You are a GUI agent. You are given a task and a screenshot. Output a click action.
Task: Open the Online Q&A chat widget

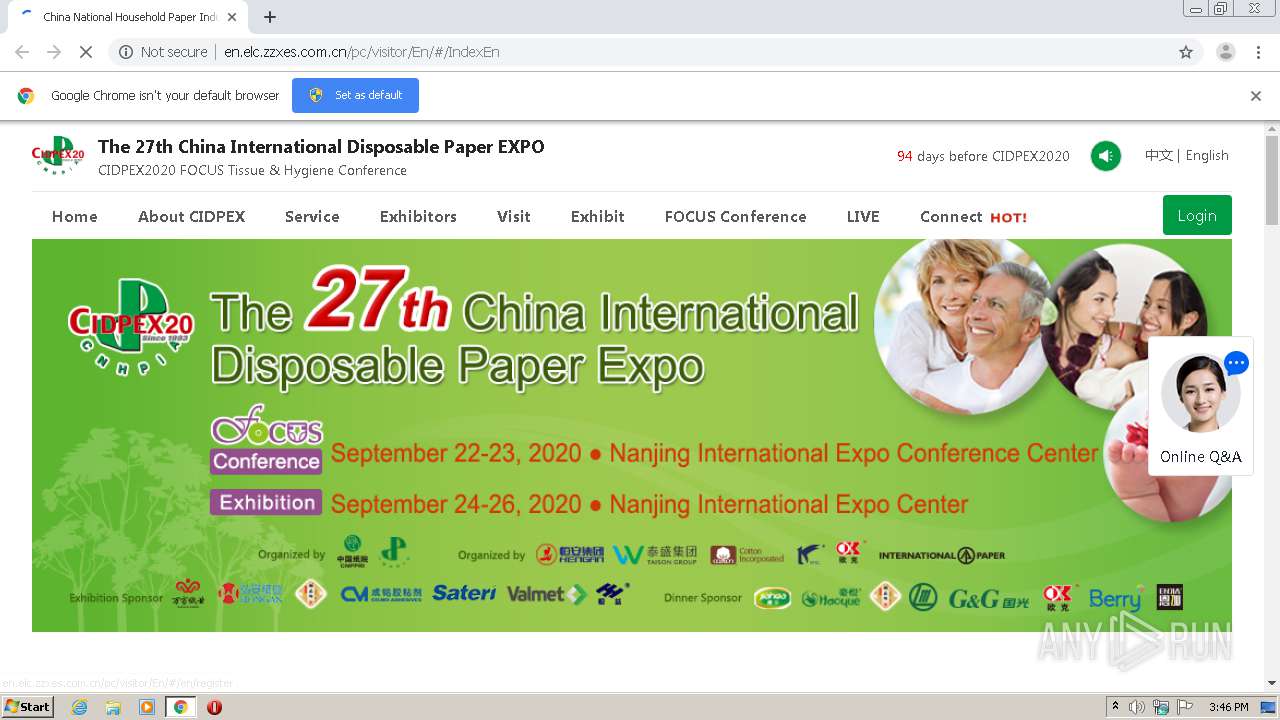(1200, 406)
